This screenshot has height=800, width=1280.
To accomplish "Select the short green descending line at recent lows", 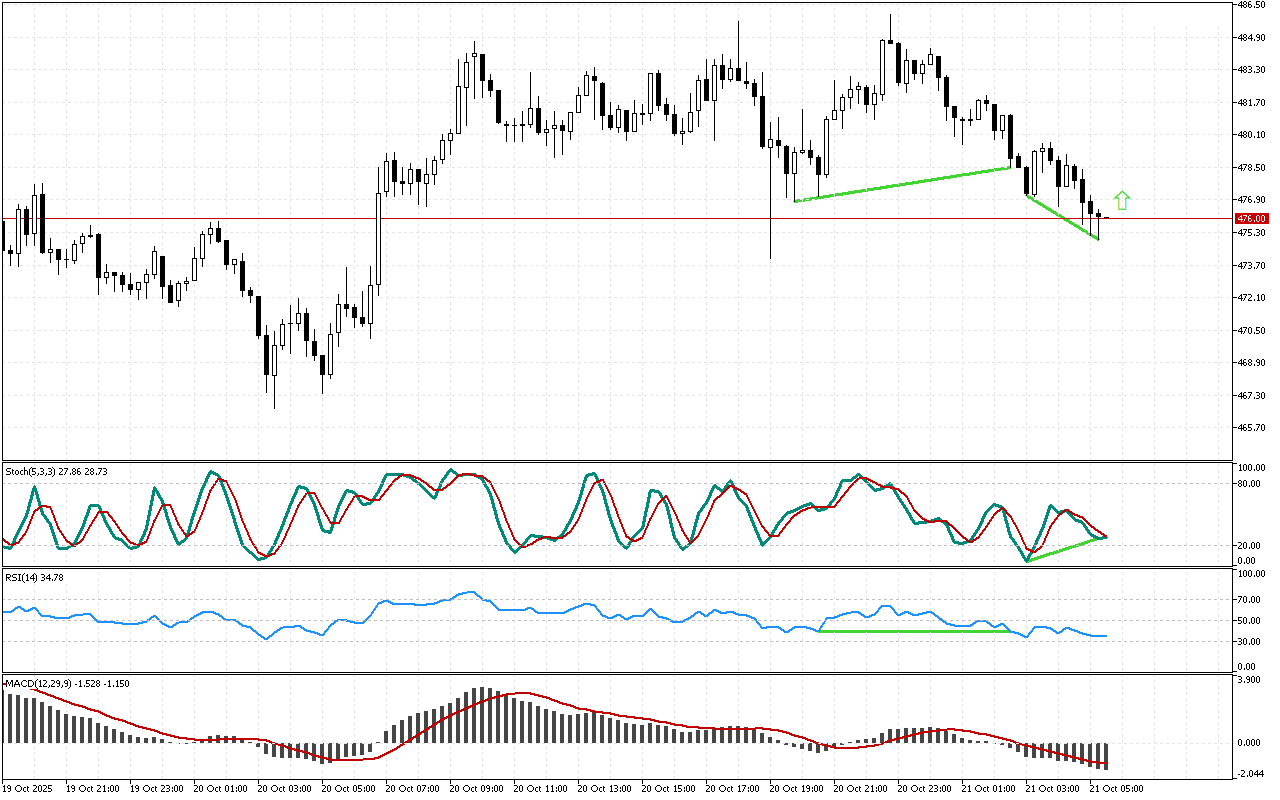I will [x=1062, y=217].
